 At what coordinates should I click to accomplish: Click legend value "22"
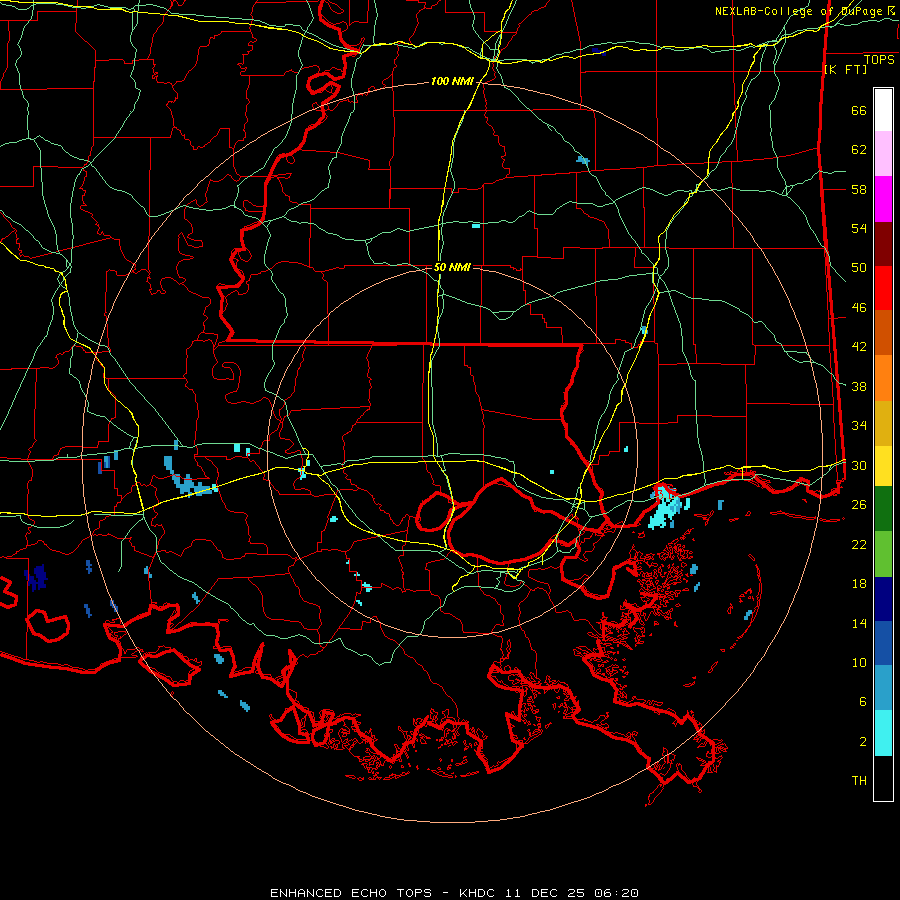tap(859, 544)
